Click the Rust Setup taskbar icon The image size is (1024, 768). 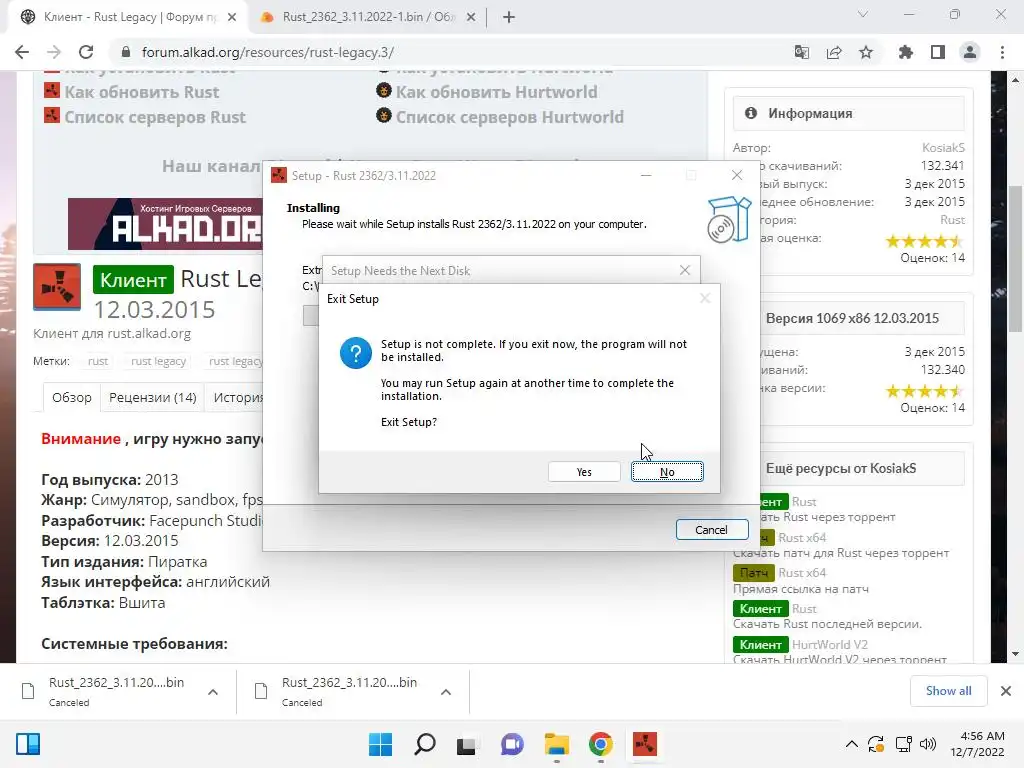(645, 744)
